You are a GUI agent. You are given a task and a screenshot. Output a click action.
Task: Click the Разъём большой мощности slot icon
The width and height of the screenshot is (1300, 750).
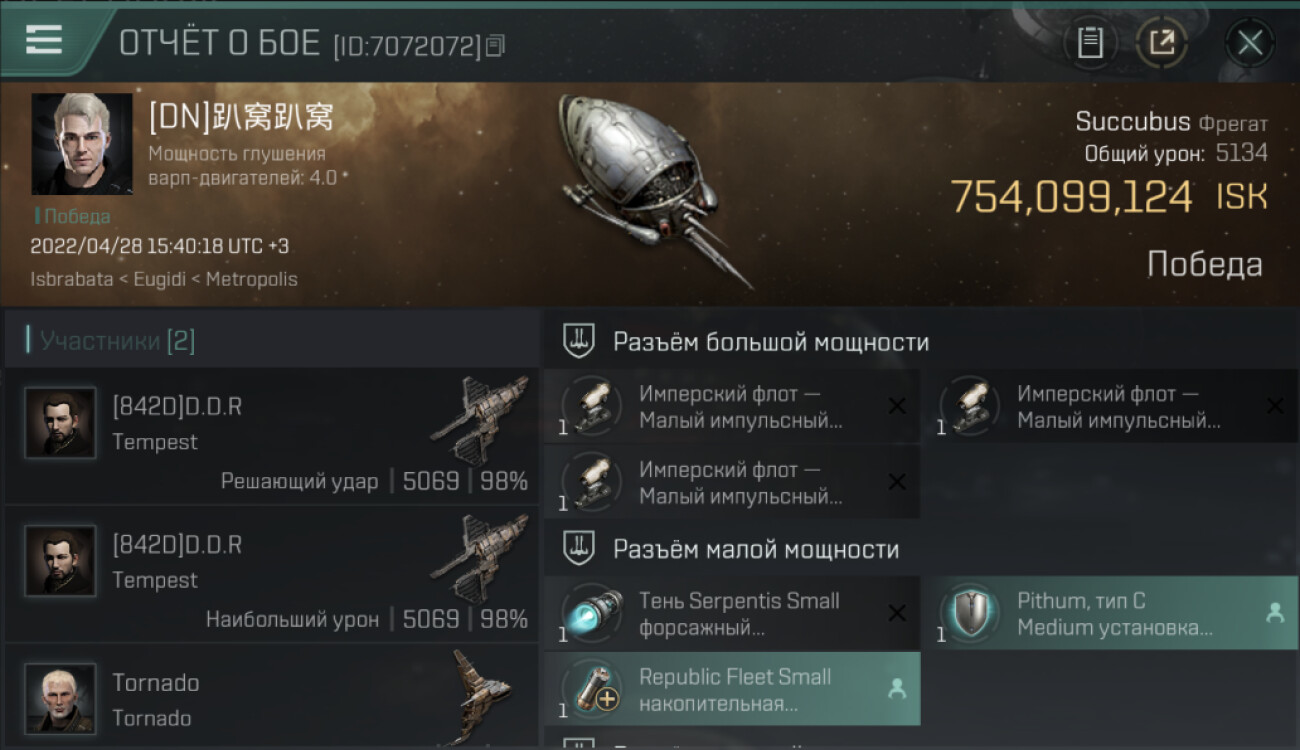579,342
